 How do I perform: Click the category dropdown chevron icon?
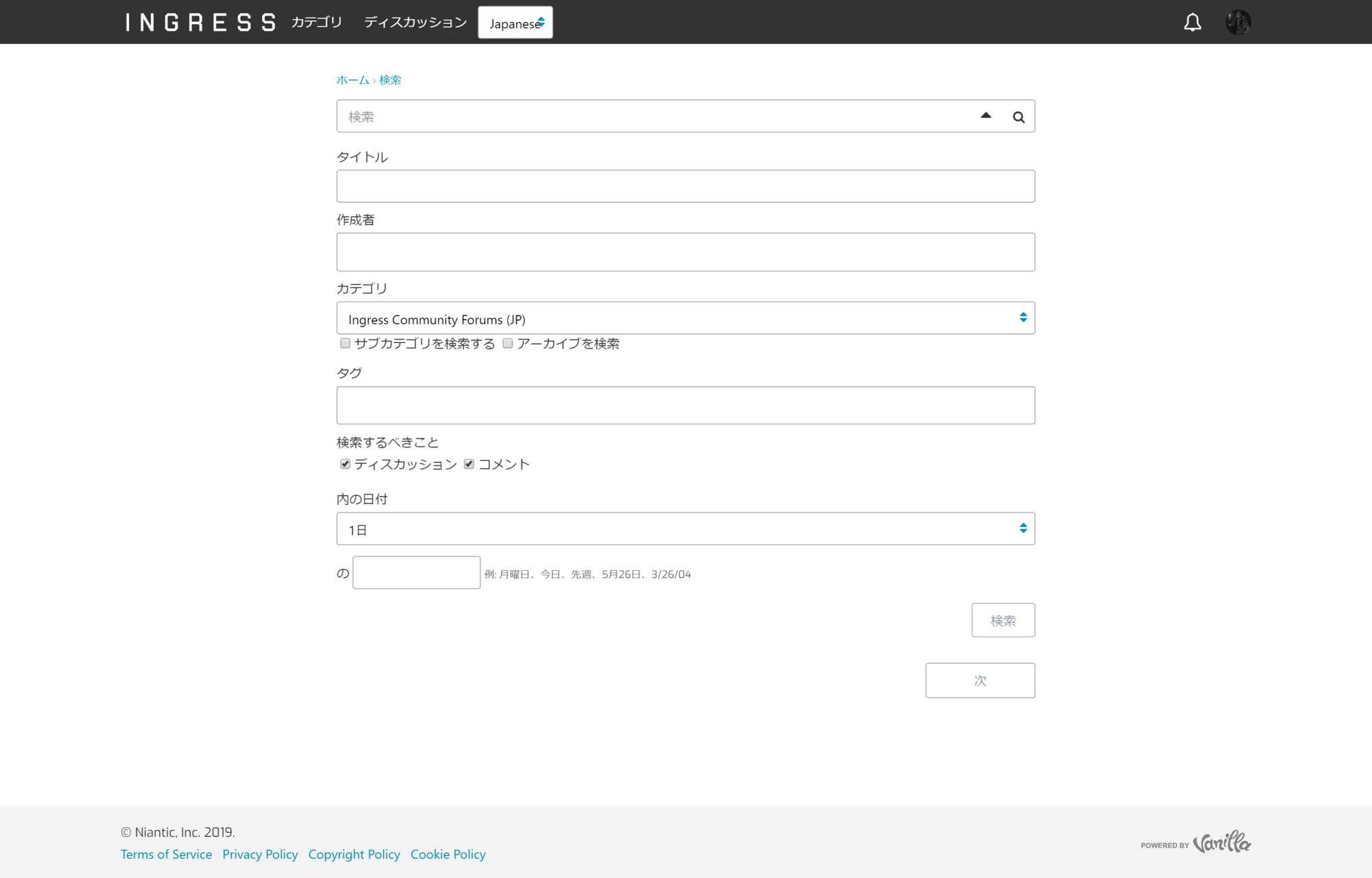[1023, 317]
